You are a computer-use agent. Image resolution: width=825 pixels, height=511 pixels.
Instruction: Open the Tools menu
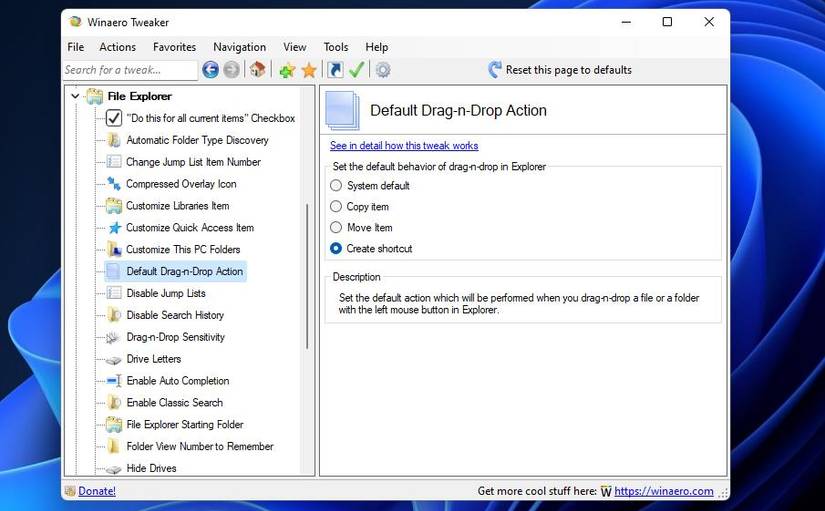(336, 47)
